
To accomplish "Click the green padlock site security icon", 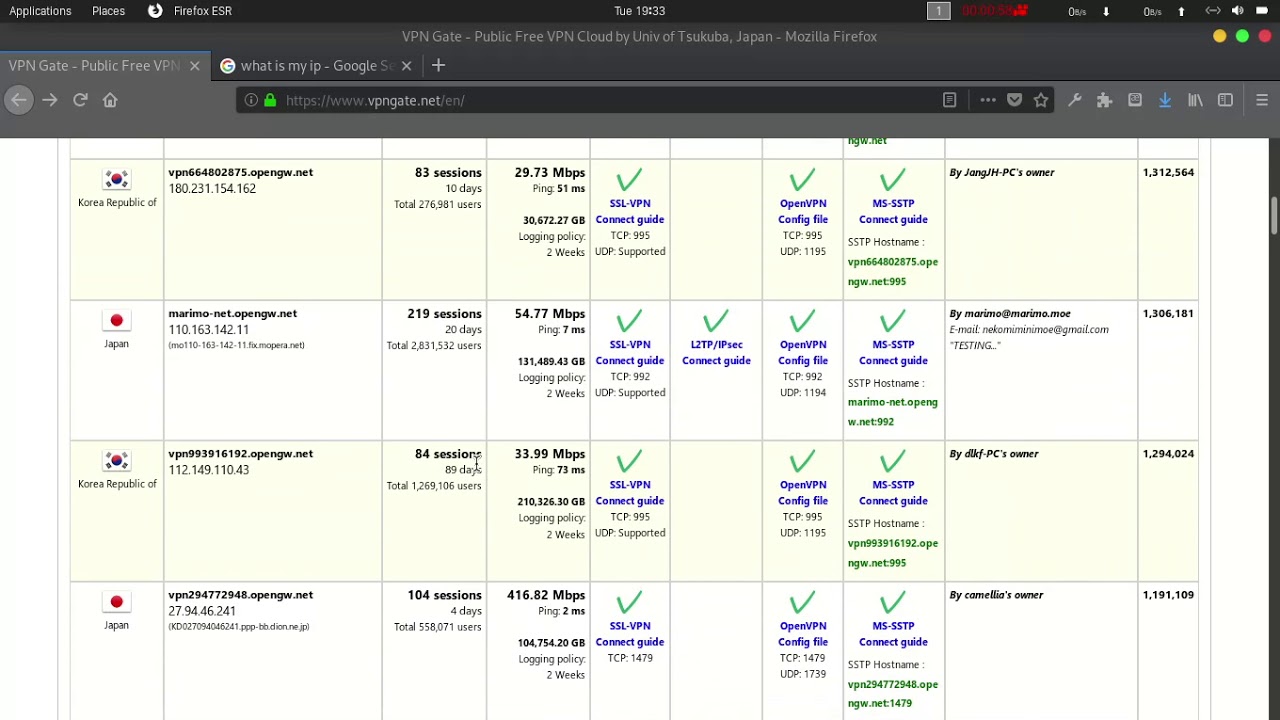I will click(270, 100).
